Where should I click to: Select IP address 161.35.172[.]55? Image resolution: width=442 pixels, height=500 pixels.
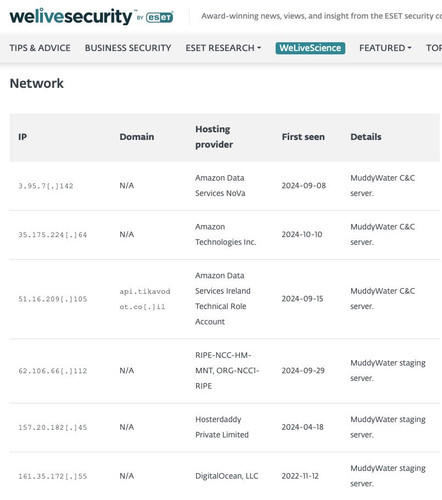point(53,476)
